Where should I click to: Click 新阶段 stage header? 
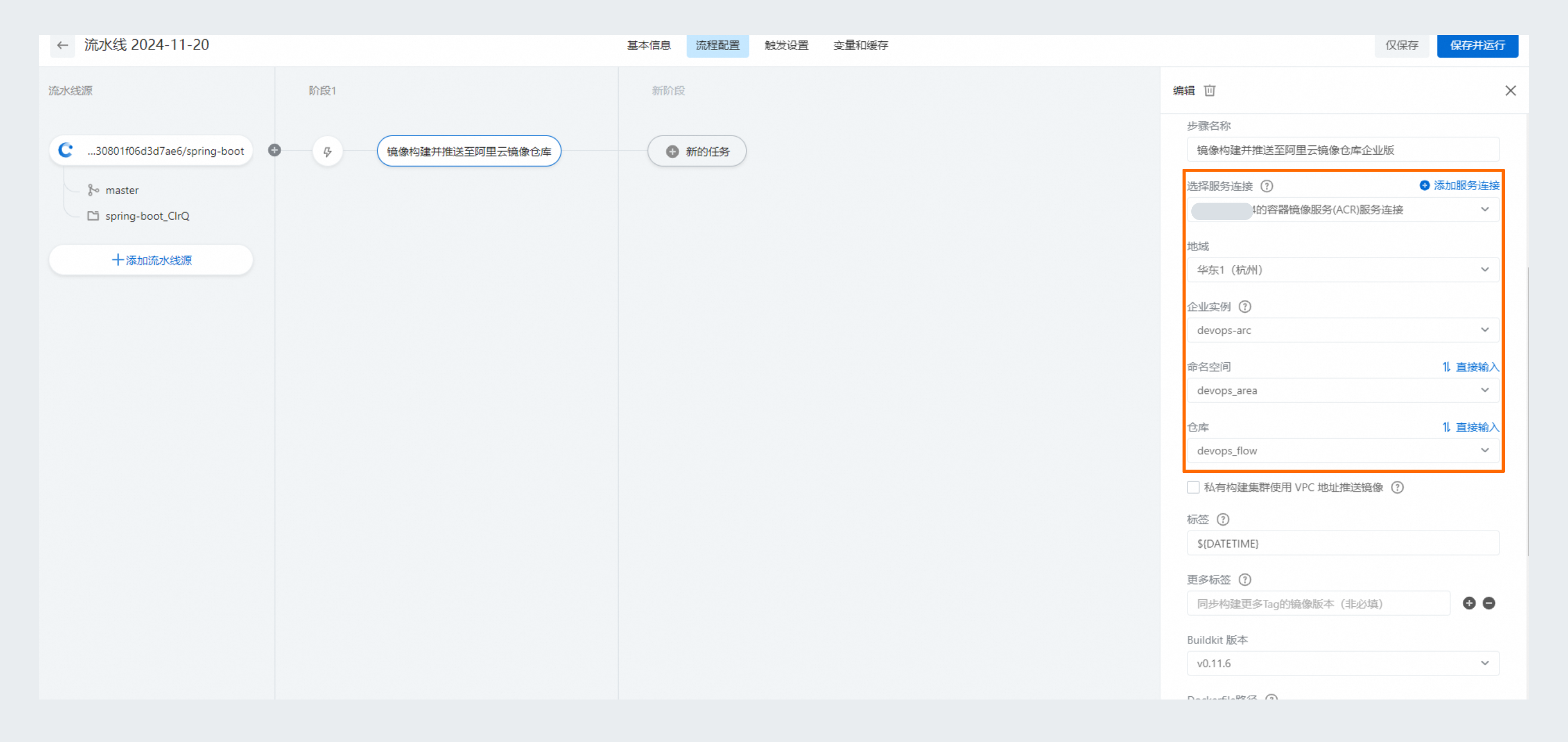point(669,91)
